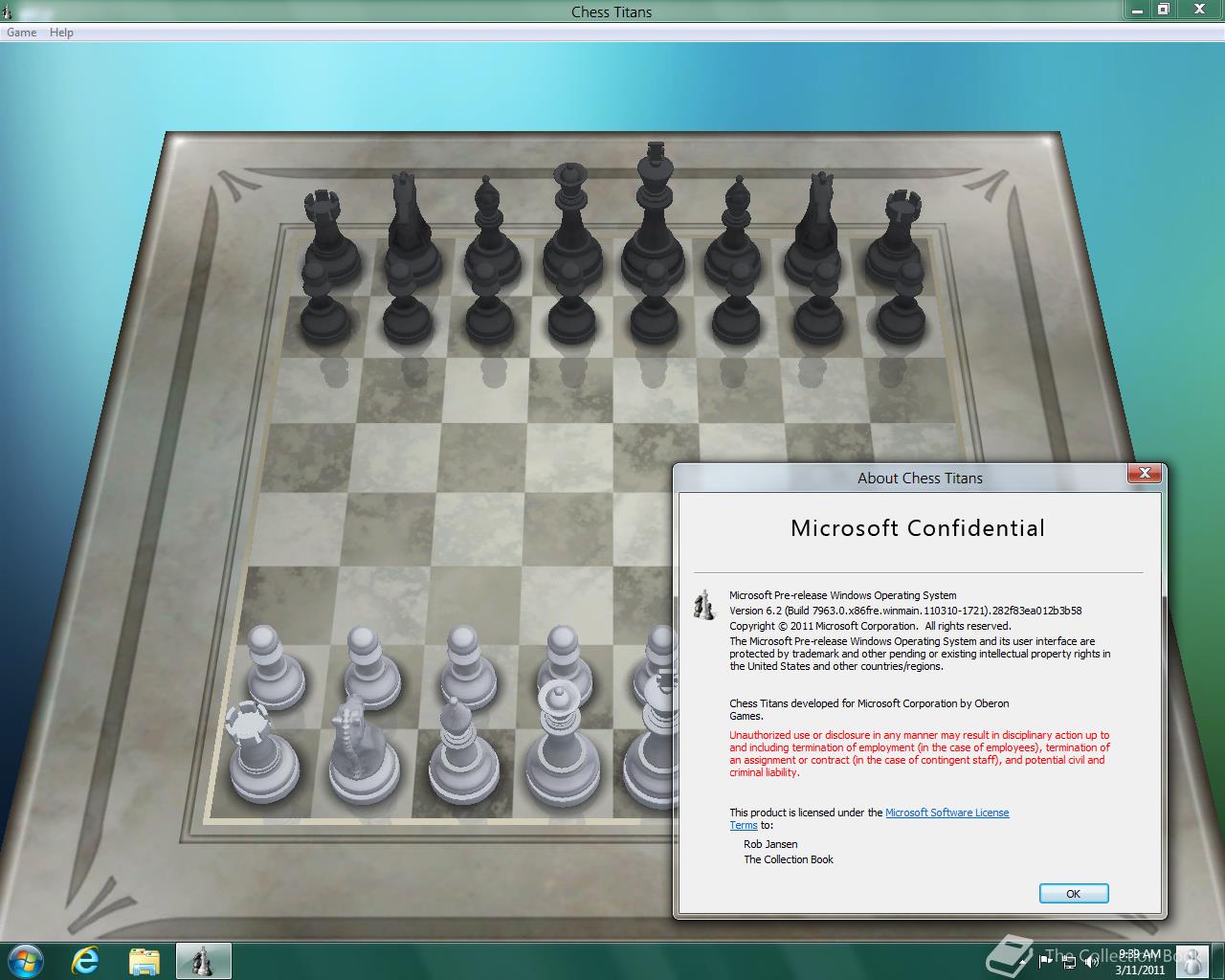Click the Chess Titans title bar icon
Image resolution: width=1225 pixels, height=980 pixels.
(x=9, y=11)
